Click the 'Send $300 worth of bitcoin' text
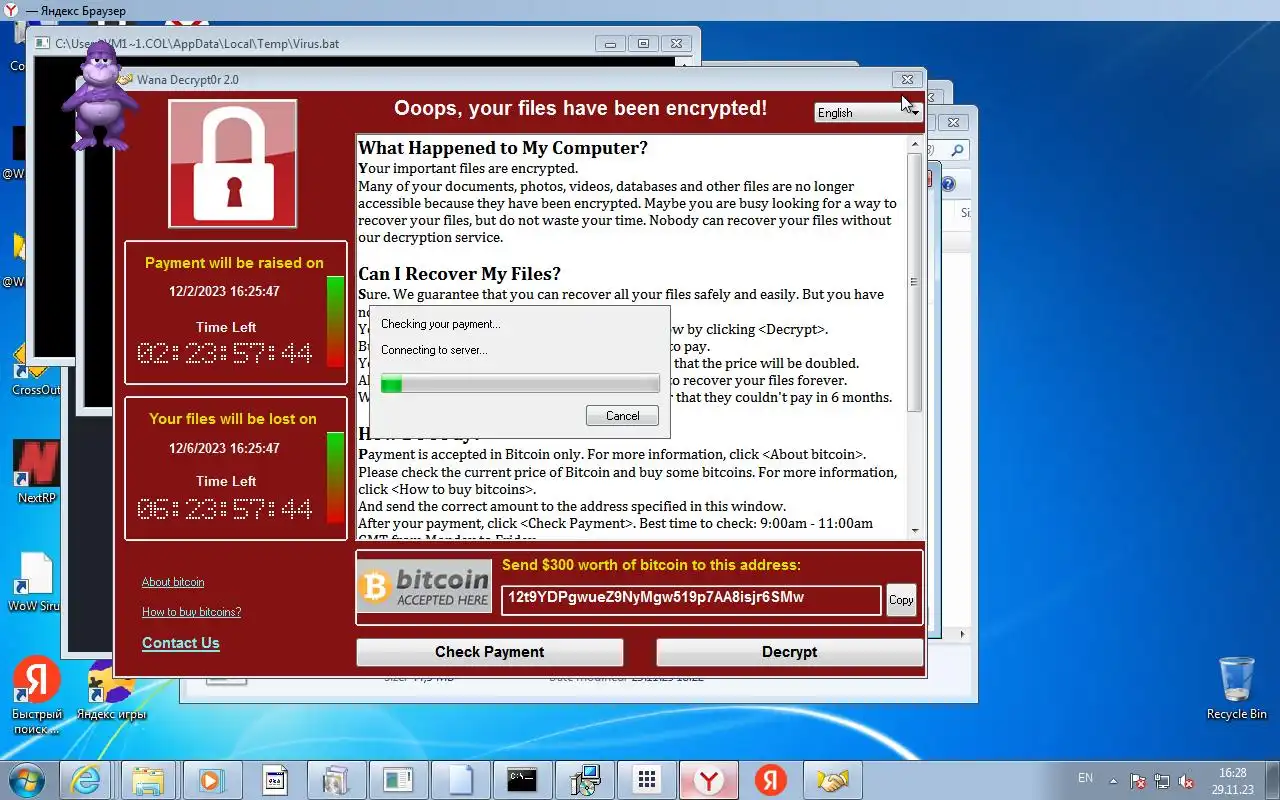This screenshot has width=1280, height=800. click(651, 565)
